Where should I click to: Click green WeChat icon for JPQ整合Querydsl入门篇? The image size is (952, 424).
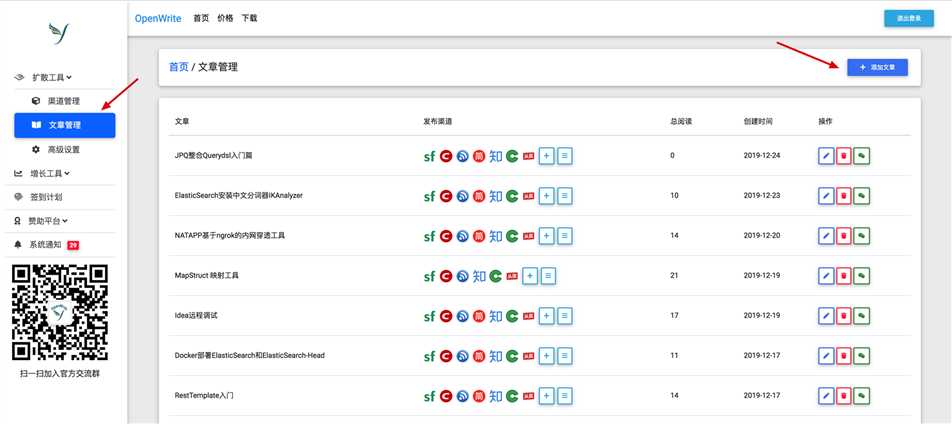click(862, 156)
